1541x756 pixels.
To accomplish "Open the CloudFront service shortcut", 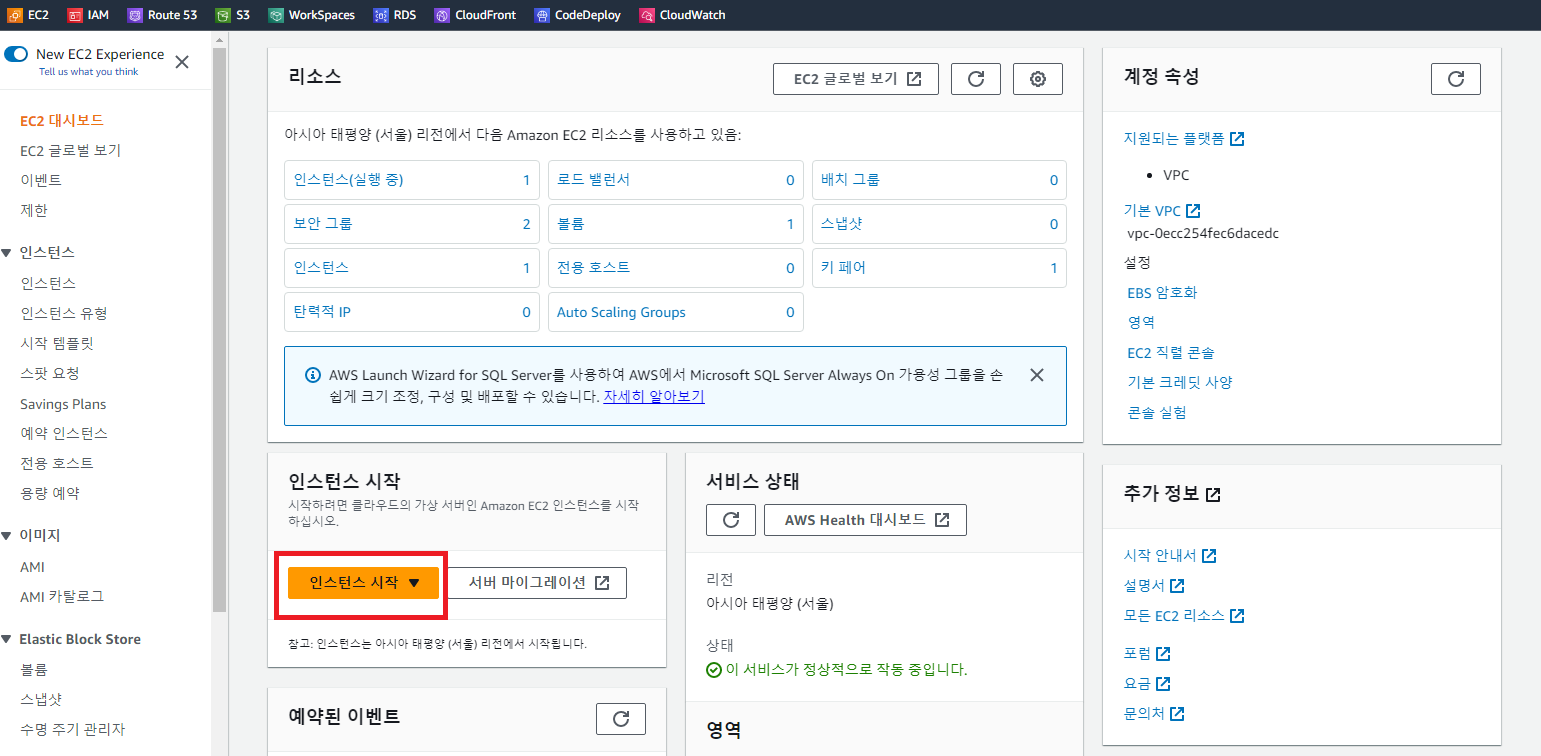I will point(475,15).
